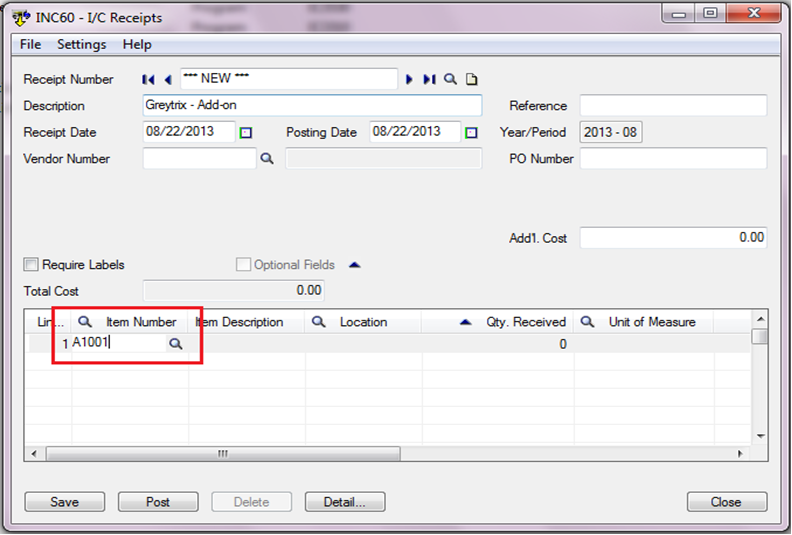The image size is (792, 535).
Task: Go to next receipt record
Action: (x=409, y=79)
